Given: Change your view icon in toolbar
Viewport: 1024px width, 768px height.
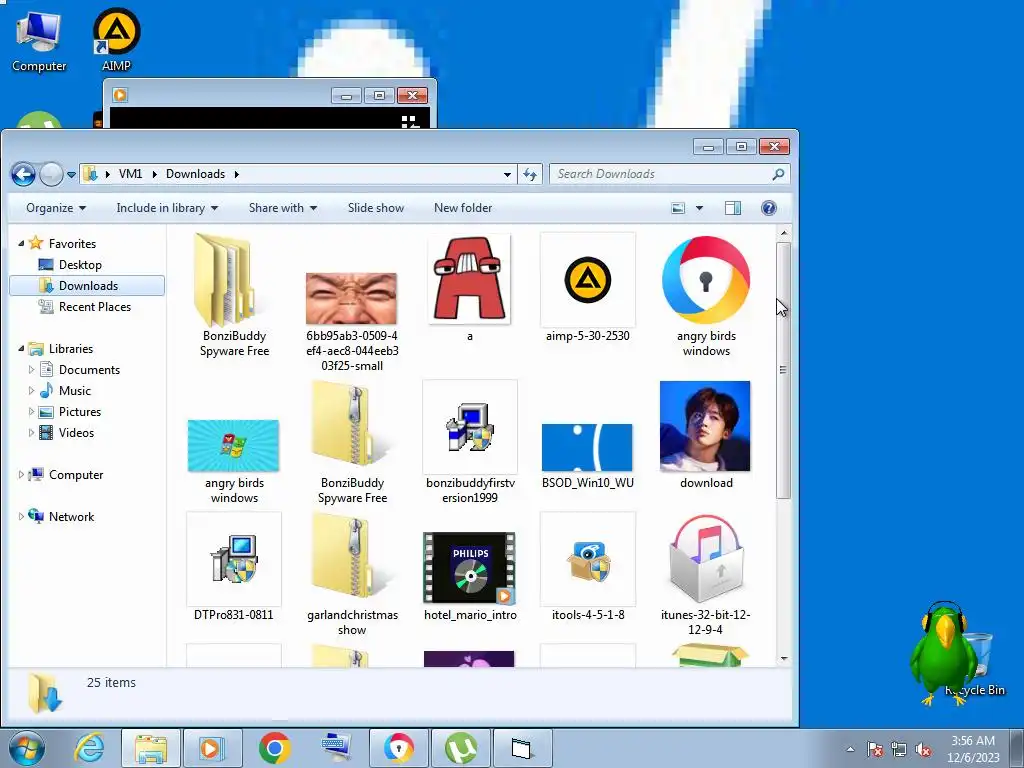Looking at the screenshot, I should (679, 208).
